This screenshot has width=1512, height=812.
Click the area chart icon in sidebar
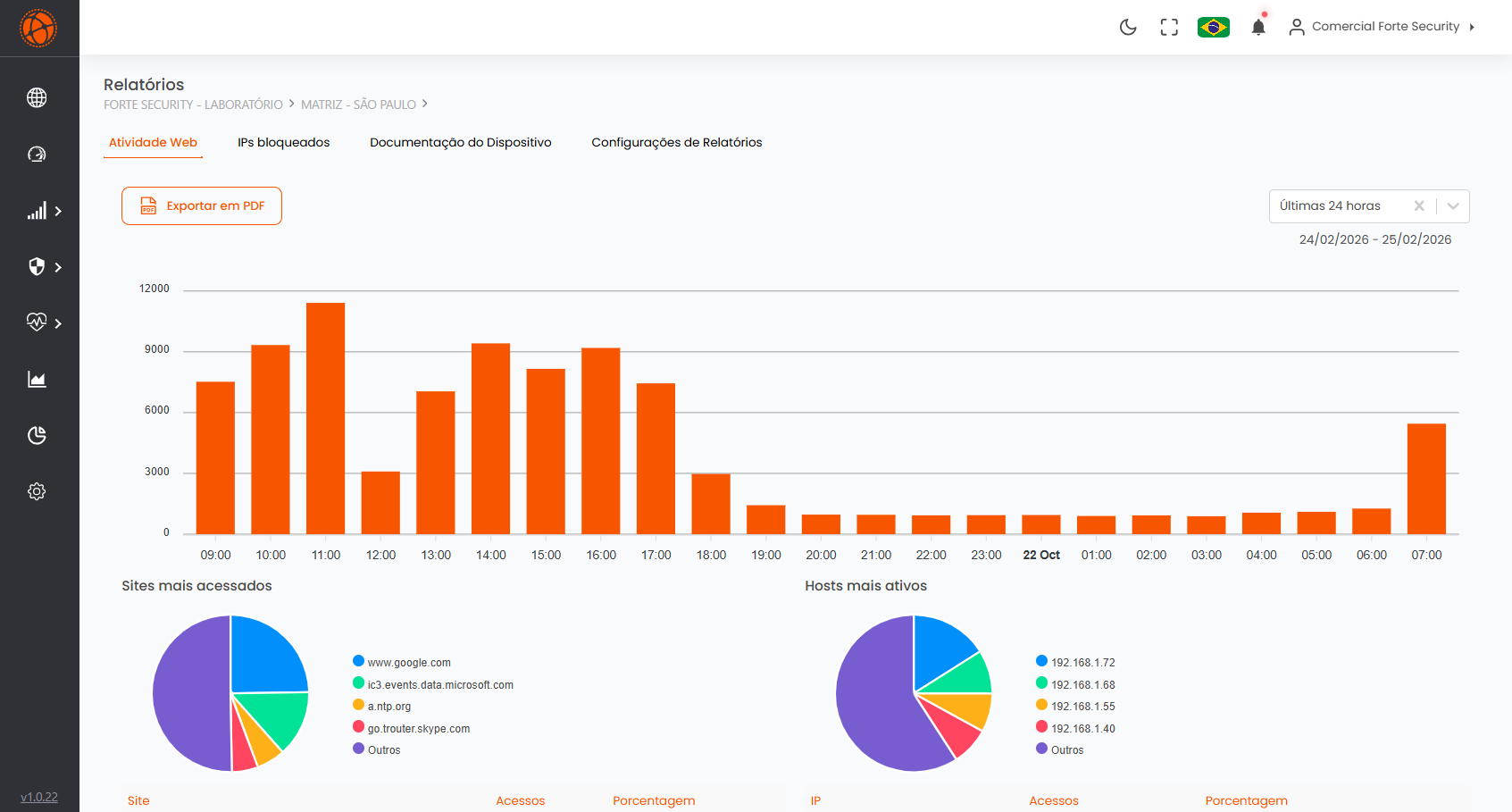click(37, 380)
